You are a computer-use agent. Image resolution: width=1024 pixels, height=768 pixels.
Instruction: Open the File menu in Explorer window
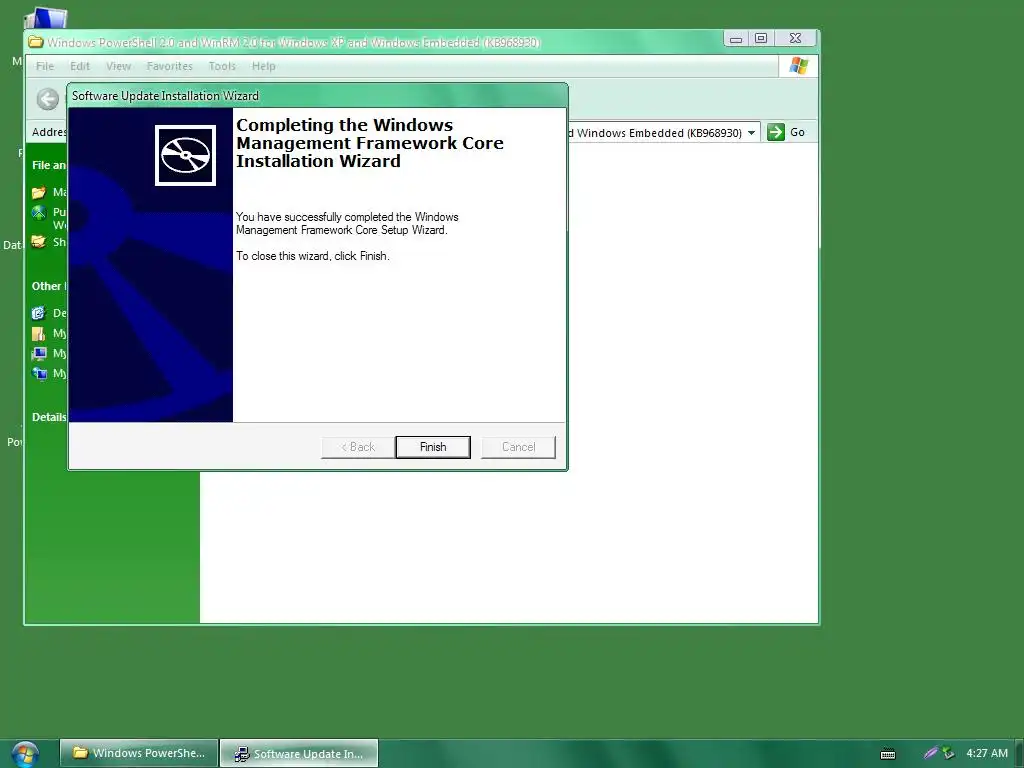45,66
